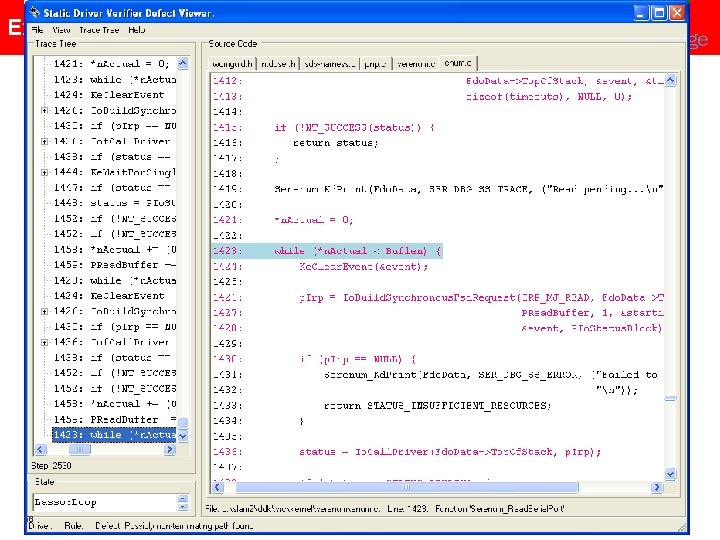This screenshot has height=540, width=720.
Task: Select the highlighted 1423 while trace row
Action: tap(114, 435)
